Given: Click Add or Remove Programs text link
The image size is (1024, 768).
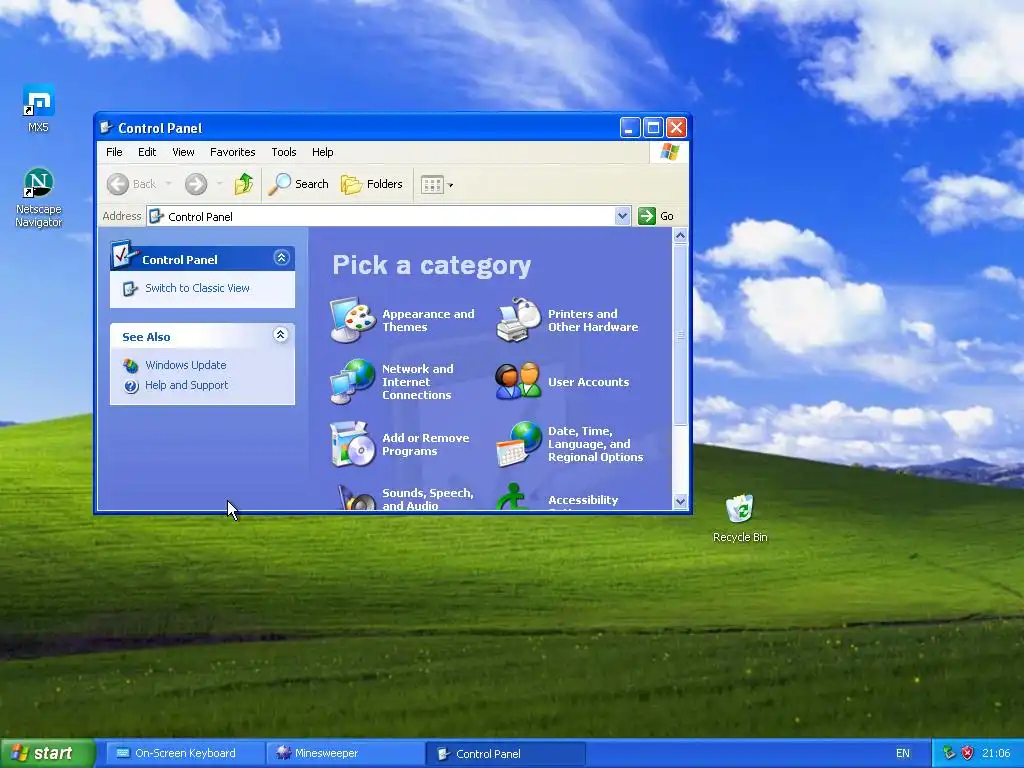Looking at the screenshot, I should (426, 445).
